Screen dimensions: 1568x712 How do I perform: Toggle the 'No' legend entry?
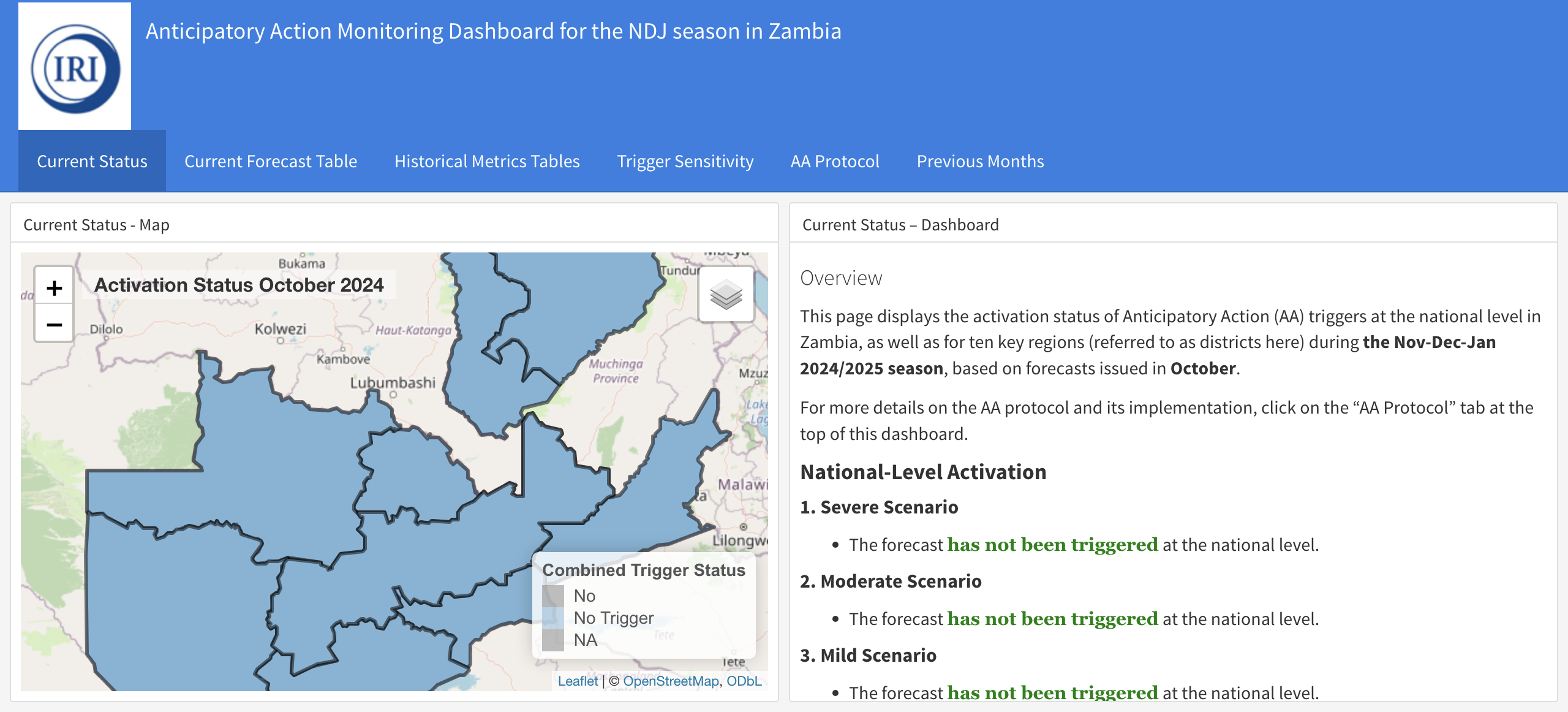(x=586, y=595)
